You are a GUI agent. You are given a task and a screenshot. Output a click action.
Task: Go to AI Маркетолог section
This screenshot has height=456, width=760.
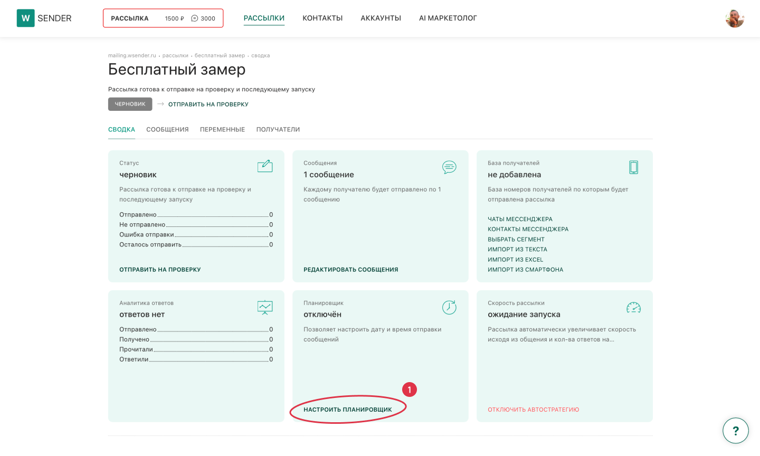click(448, 18)
